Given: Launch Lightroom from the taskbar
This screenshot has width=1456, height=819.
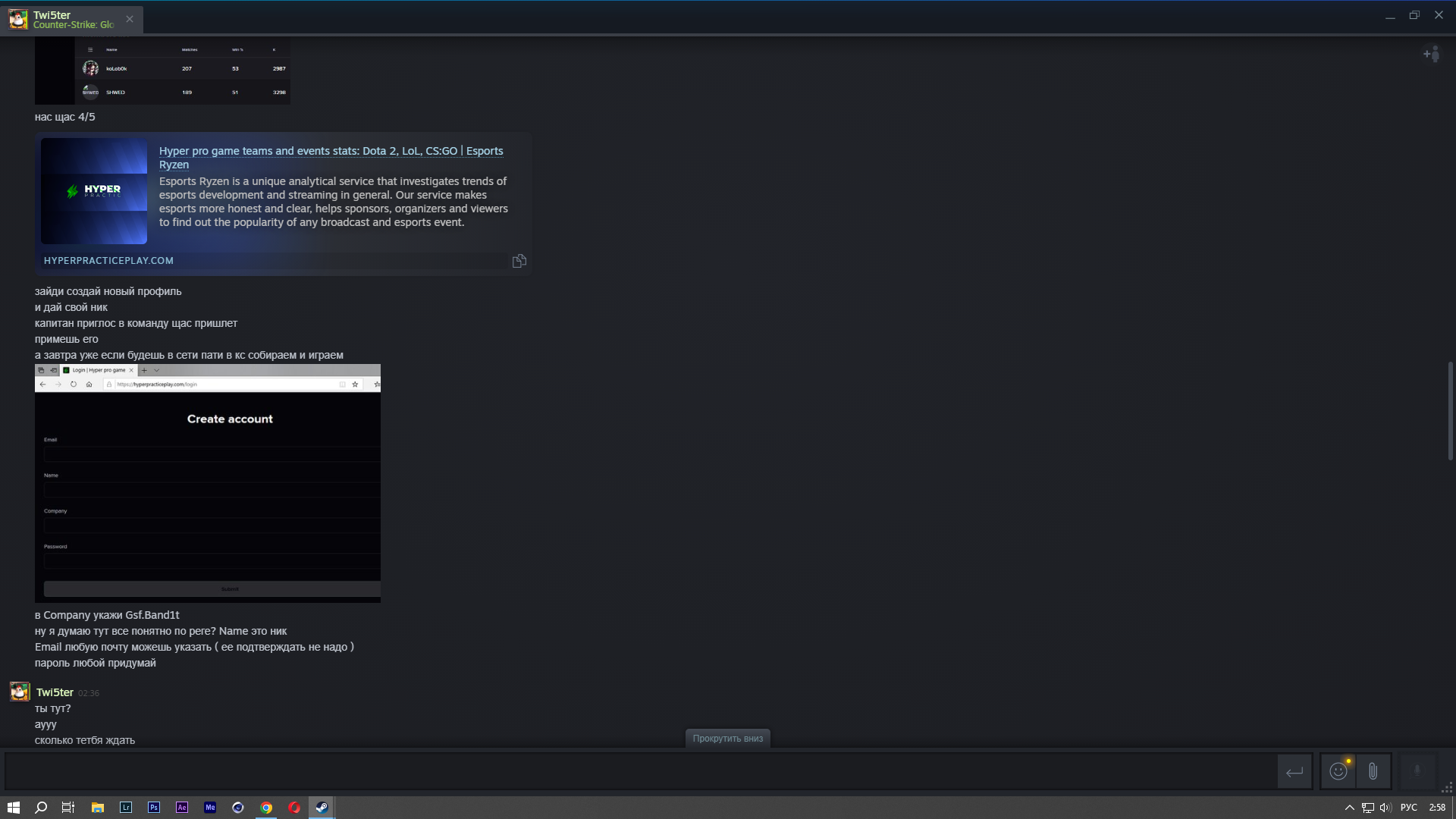Looking at the screenshot, I should (x=126, y=808).
